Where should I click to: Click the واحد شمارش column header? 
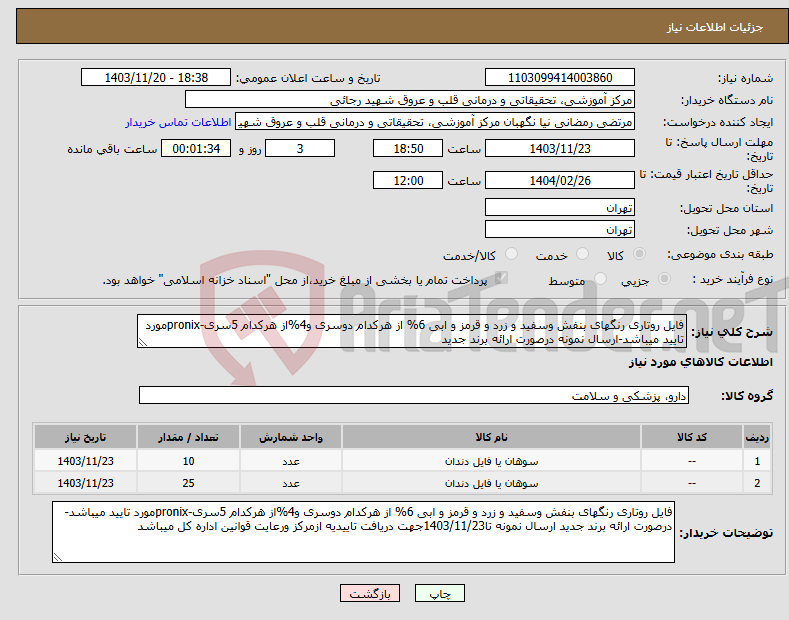pyautogui.click(x=291, y=437)
